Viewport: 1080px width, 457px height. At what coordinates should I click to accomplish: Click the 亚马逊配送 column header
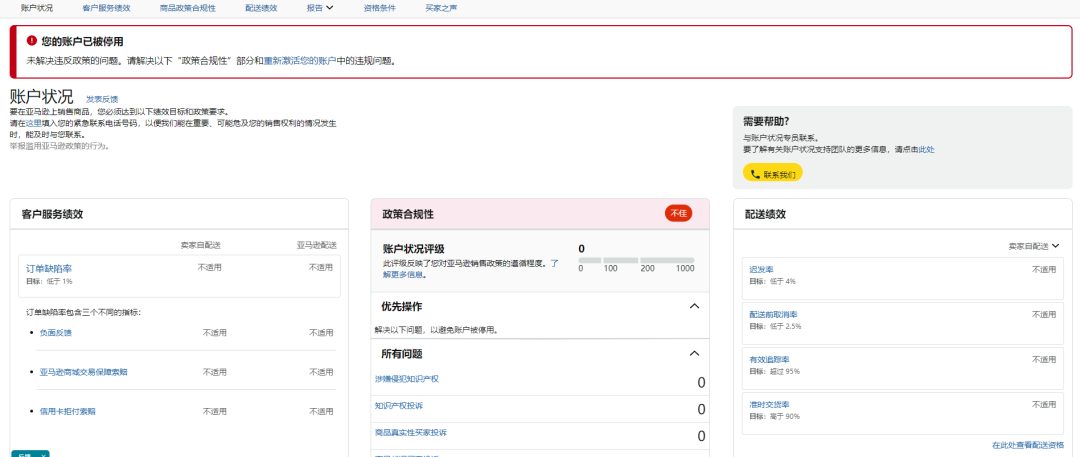(x=315, y=245)
